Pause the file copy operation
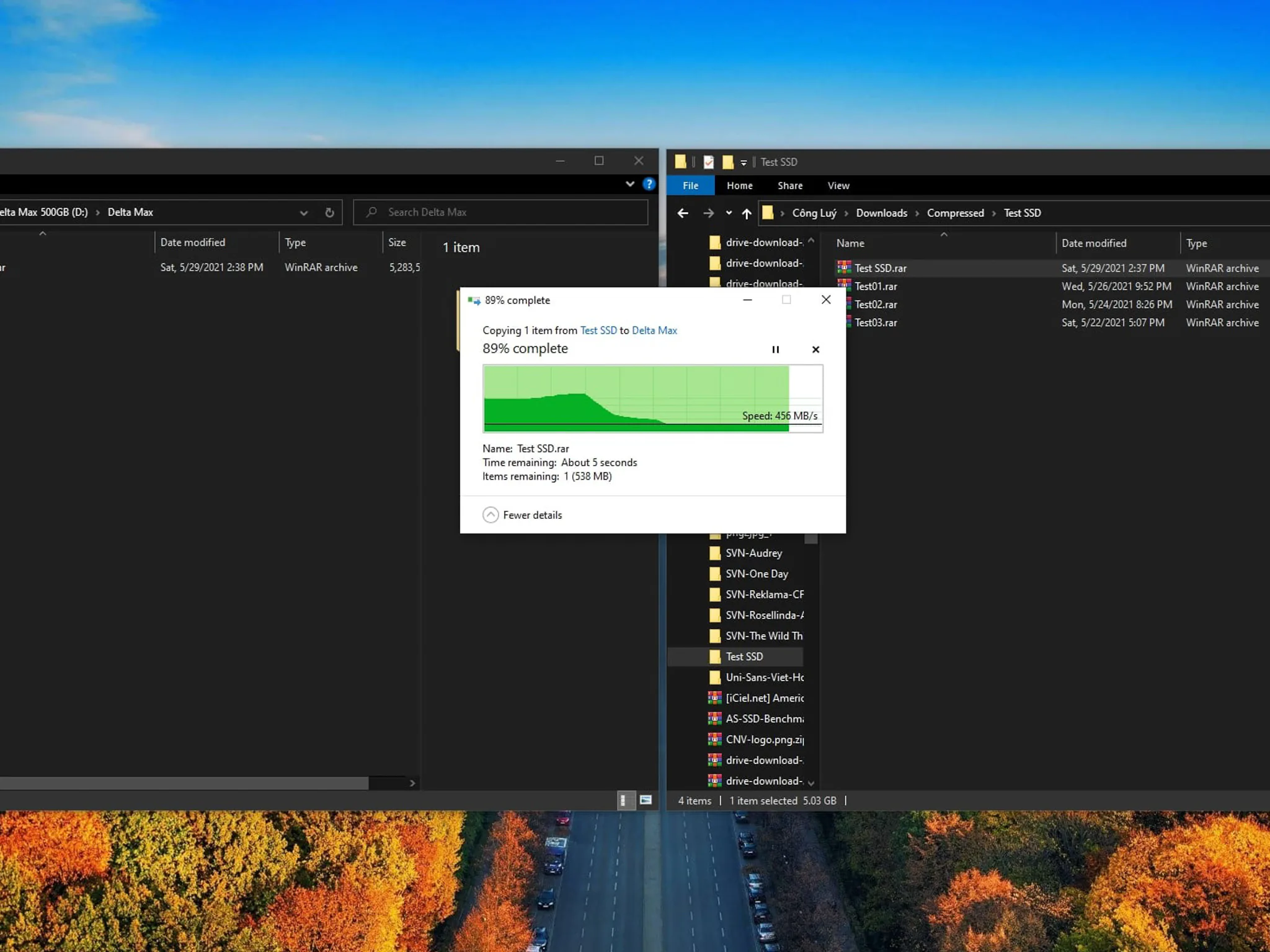Viewport: 1270px width, 952px height. tap(775, 350)
